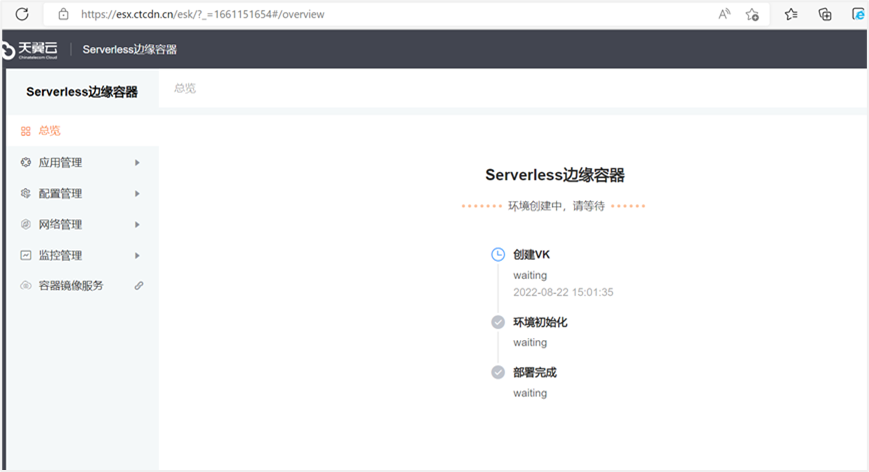Open the 网络管理 menu item

83,224
